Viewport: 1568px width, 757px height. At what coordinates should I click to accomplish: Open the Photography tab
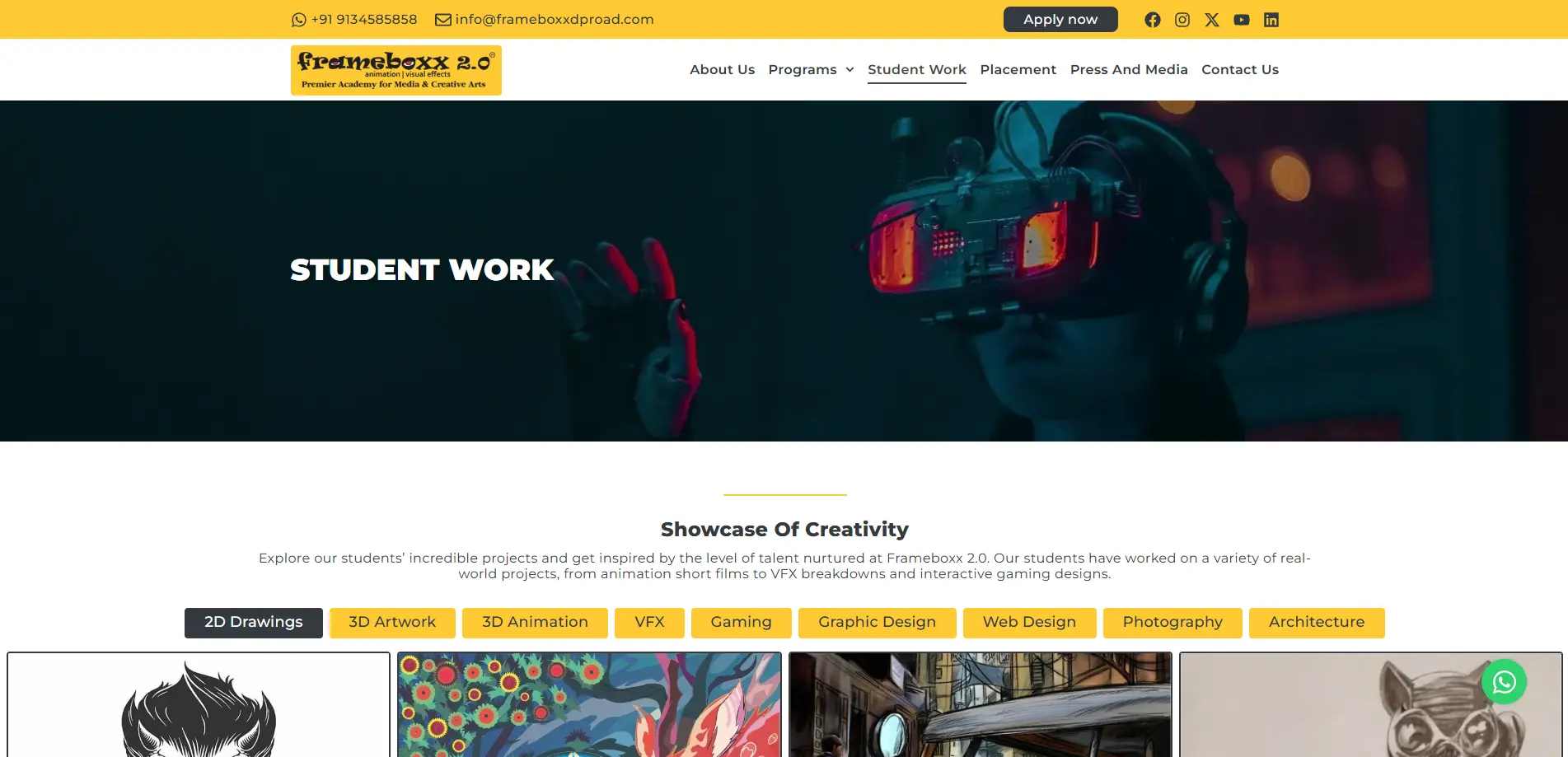(x=1172, y=623)
